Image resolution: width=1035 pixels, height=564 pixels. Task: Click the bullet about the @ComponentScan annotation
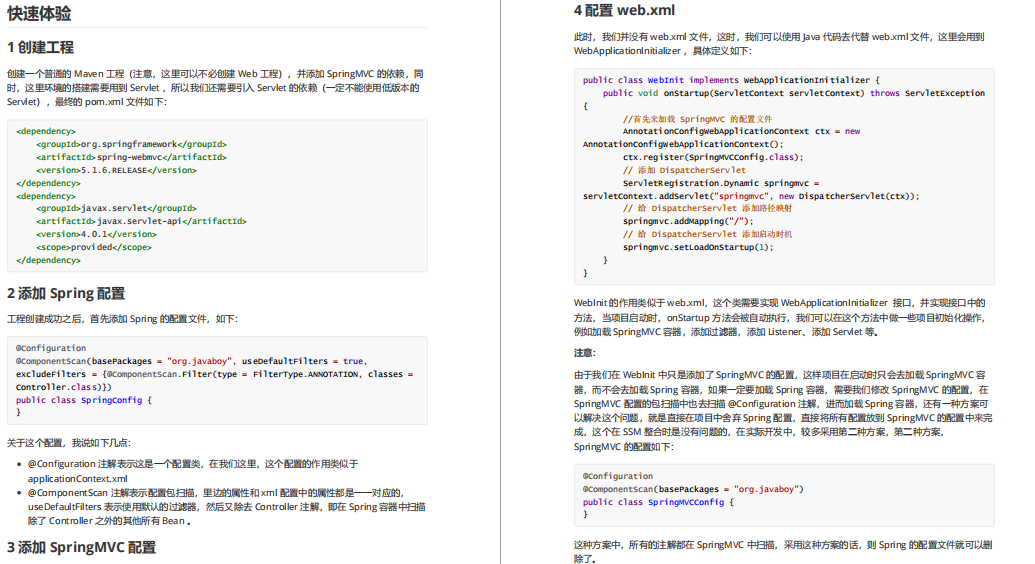coord(226,507)
